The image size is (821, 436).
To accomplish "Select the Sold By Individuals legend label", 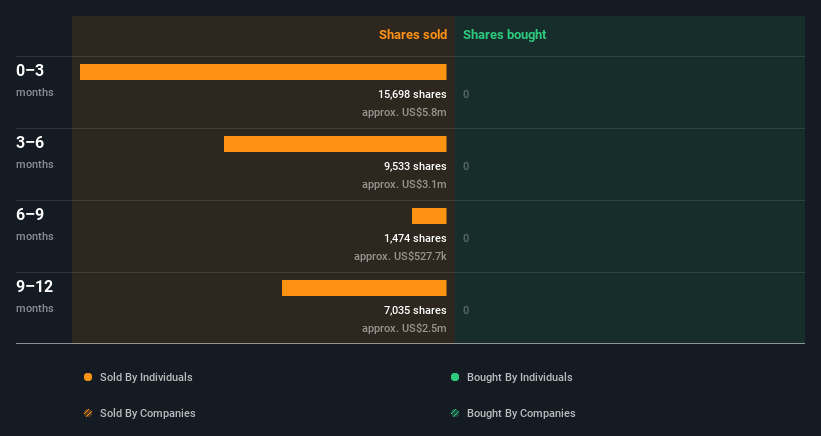I will 146,377.
